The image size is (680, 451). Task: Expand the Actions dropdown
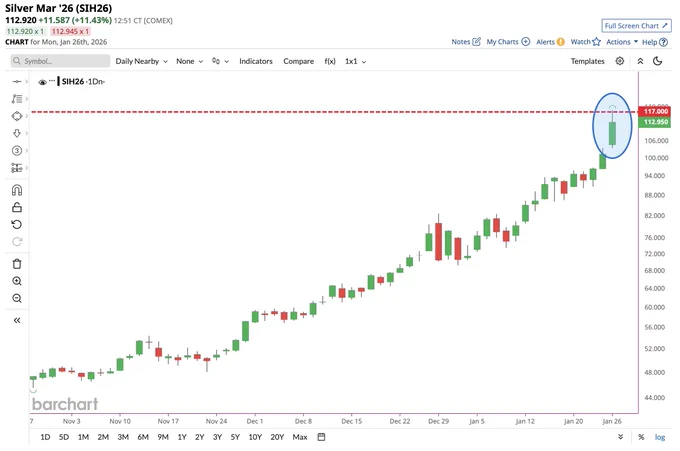(622, 42)
